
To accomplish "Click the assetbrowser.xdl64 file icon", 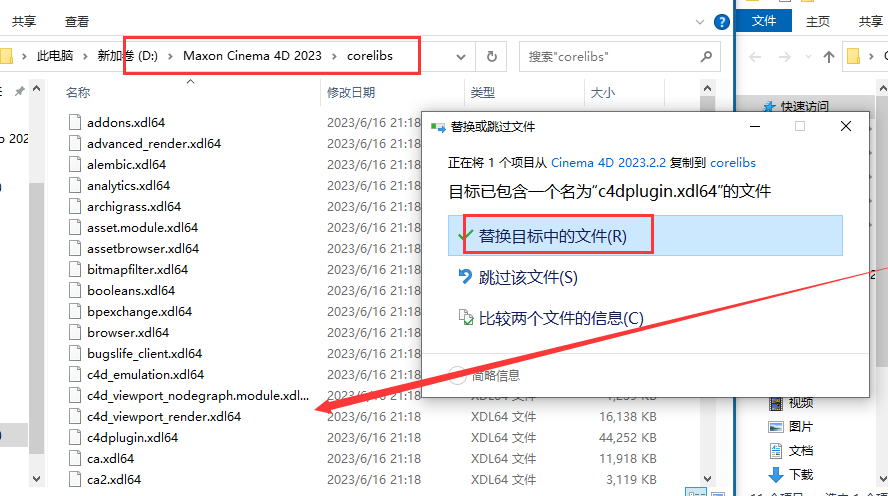I will pos(75,248).
